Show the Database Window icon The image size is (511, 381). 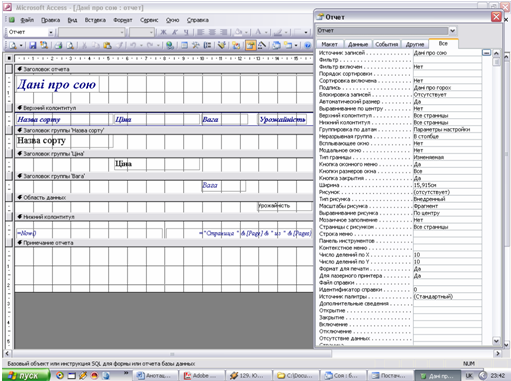coord(276,45)
